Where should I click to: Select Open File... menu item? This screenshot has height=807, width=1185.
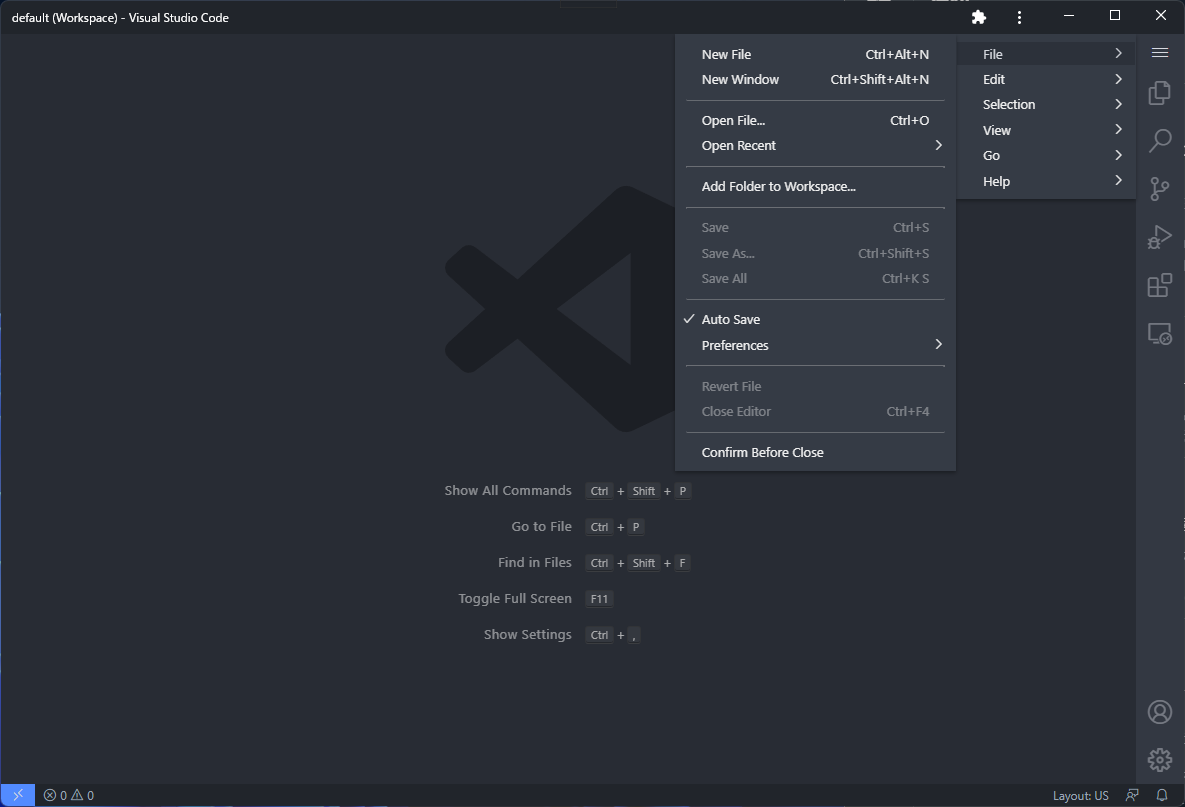(x=815, y=120)
